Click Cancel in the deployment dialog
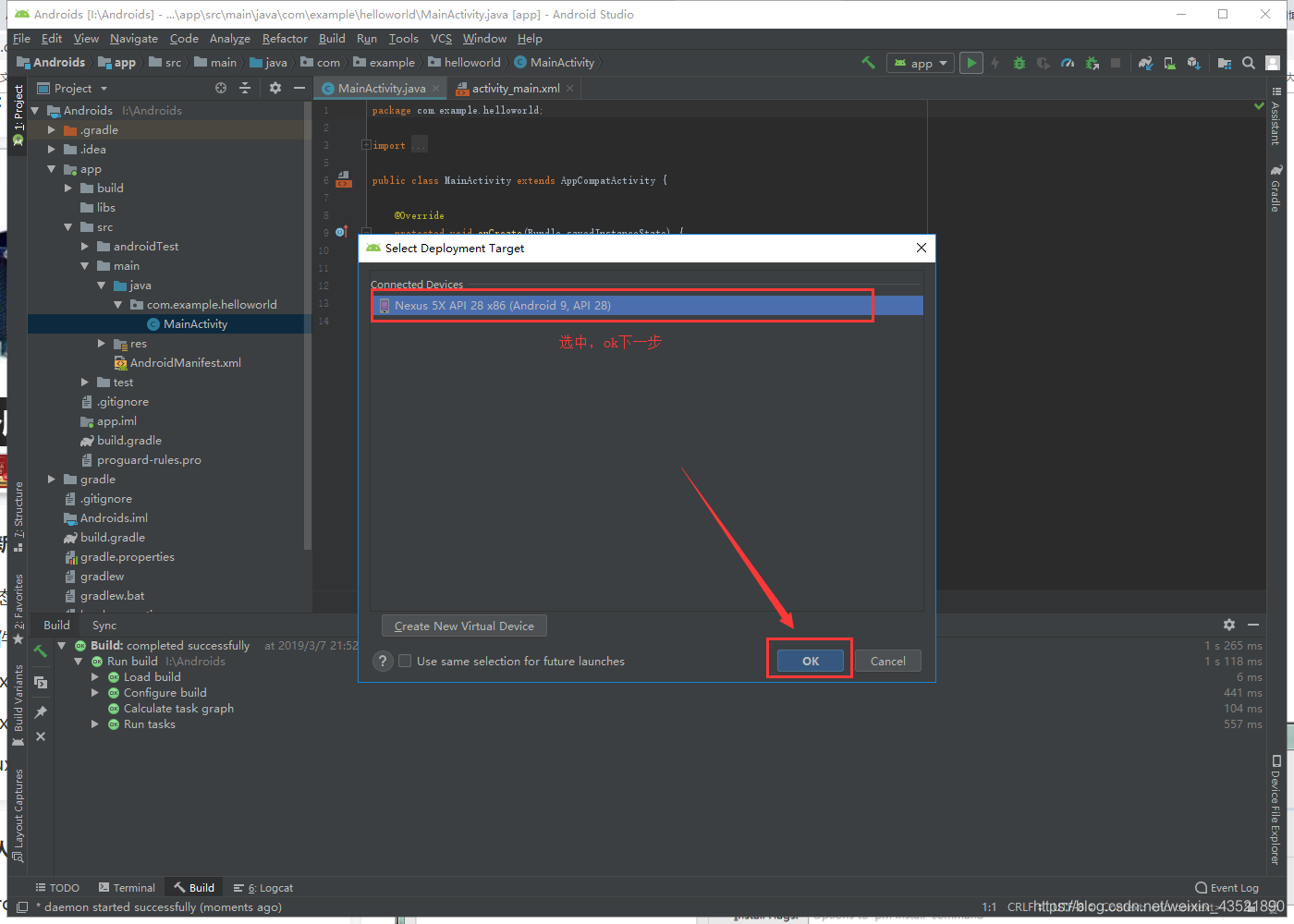 [888, 661]
